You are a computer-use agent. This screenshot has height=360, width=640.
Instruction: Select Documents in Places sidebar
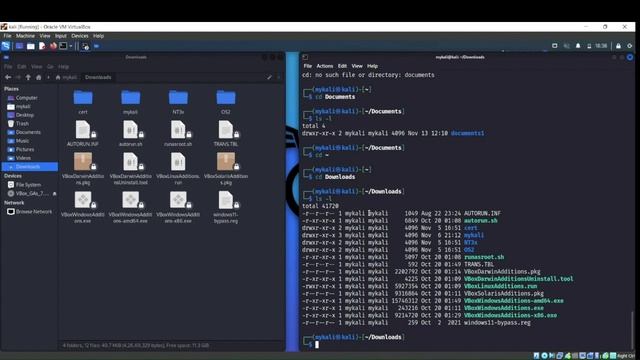click(29, 132)
